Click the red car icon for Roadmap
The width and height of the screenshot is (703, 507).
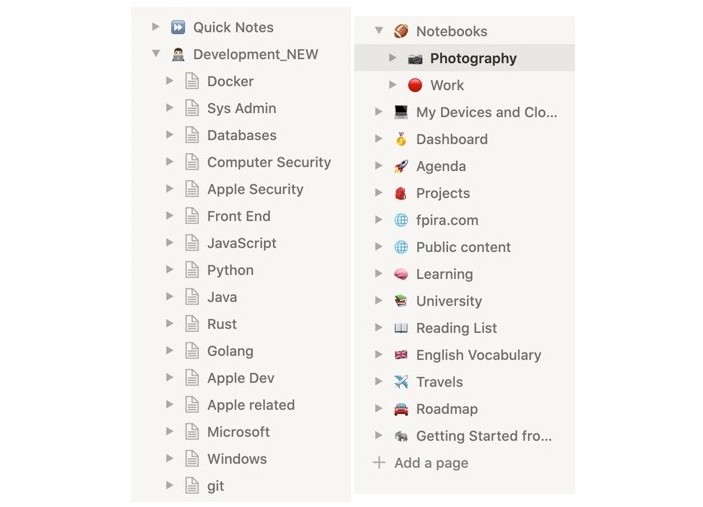coord(401,409)
